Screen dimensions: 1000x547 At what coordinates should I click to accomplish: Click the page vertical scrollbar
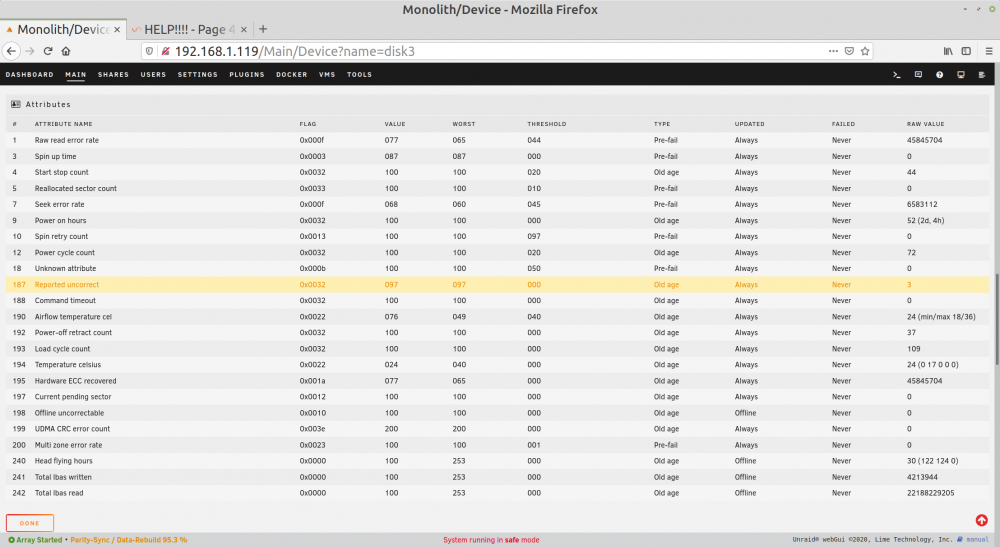997,319
